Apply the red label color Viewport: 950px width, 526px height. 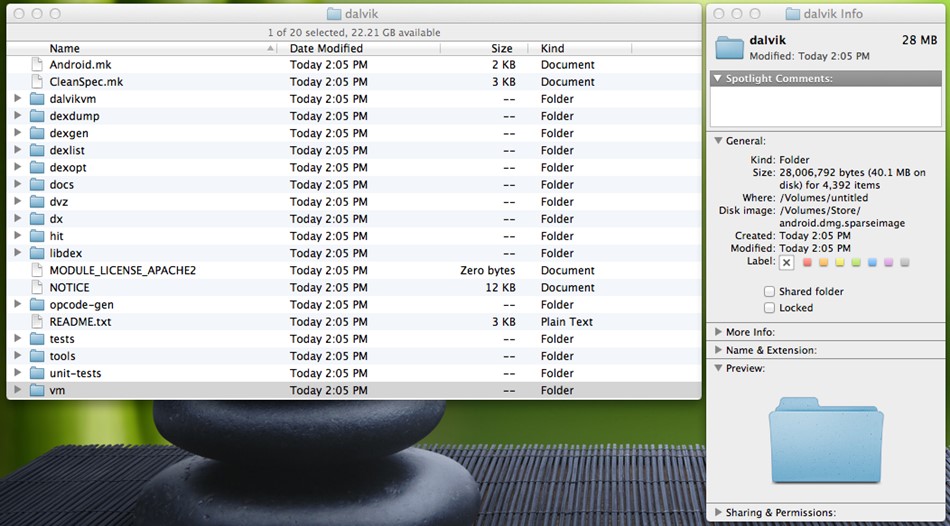[x=807, y=262]
